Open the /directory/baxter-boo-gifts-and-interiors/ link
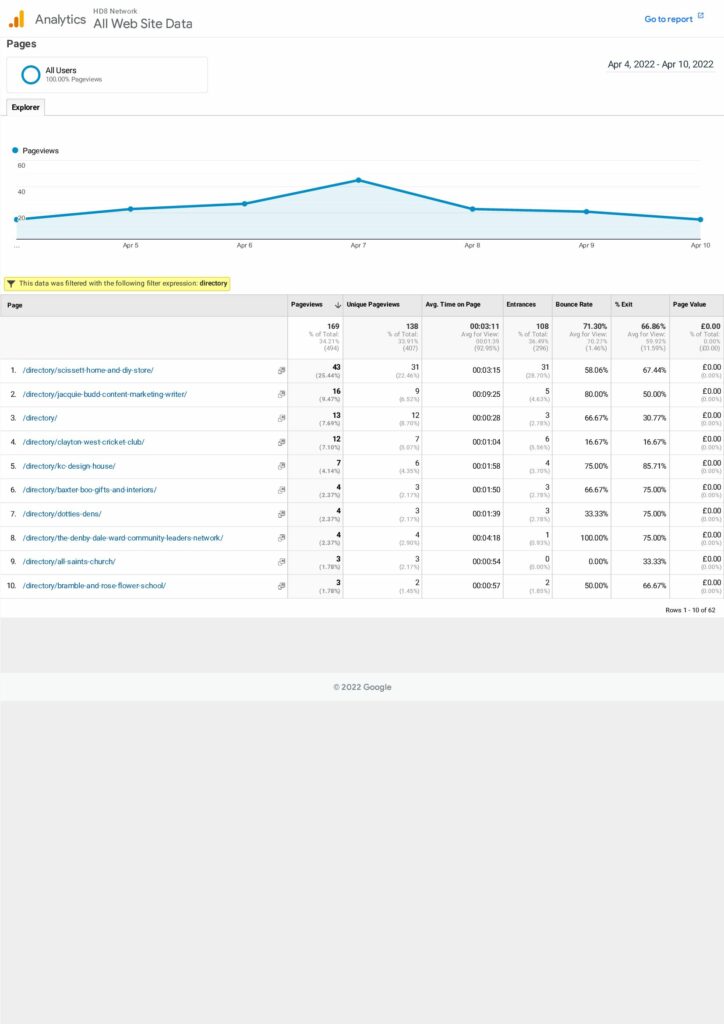The image size is (724, 1024). [89, 490]
